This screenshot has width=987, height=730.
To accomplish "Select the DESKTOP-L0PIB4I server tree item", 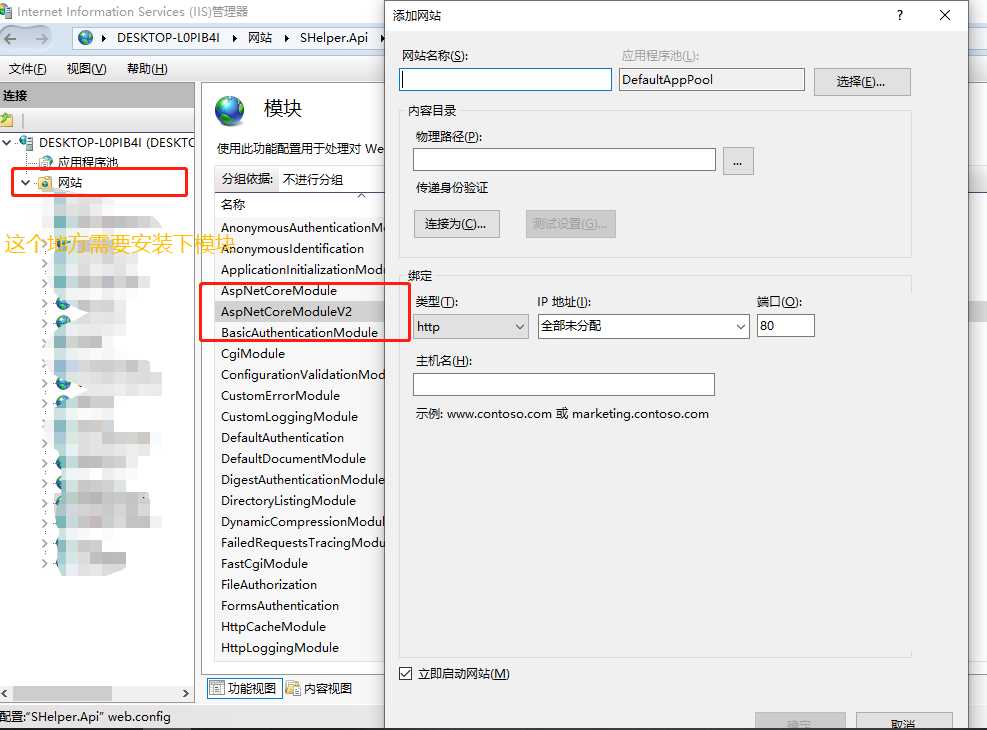I will click(x=116, y=142).
